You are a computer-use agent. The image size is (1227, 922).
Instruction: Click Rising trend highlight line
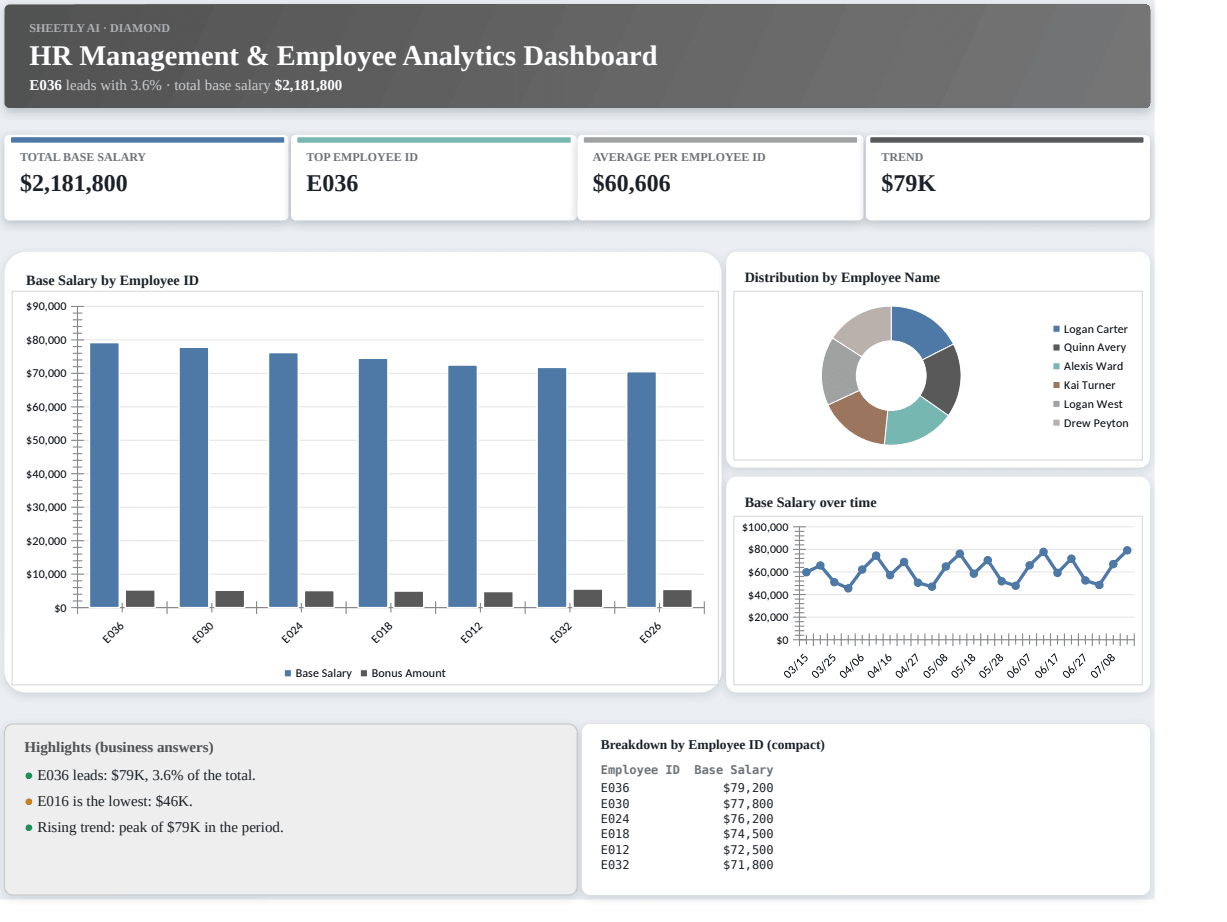tap(160, 827)
